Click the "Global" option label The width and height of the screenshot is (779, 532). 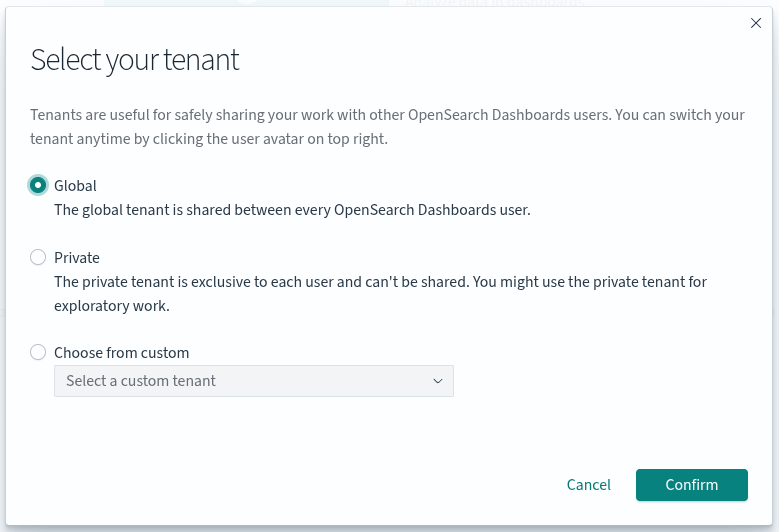click(75, 185)
